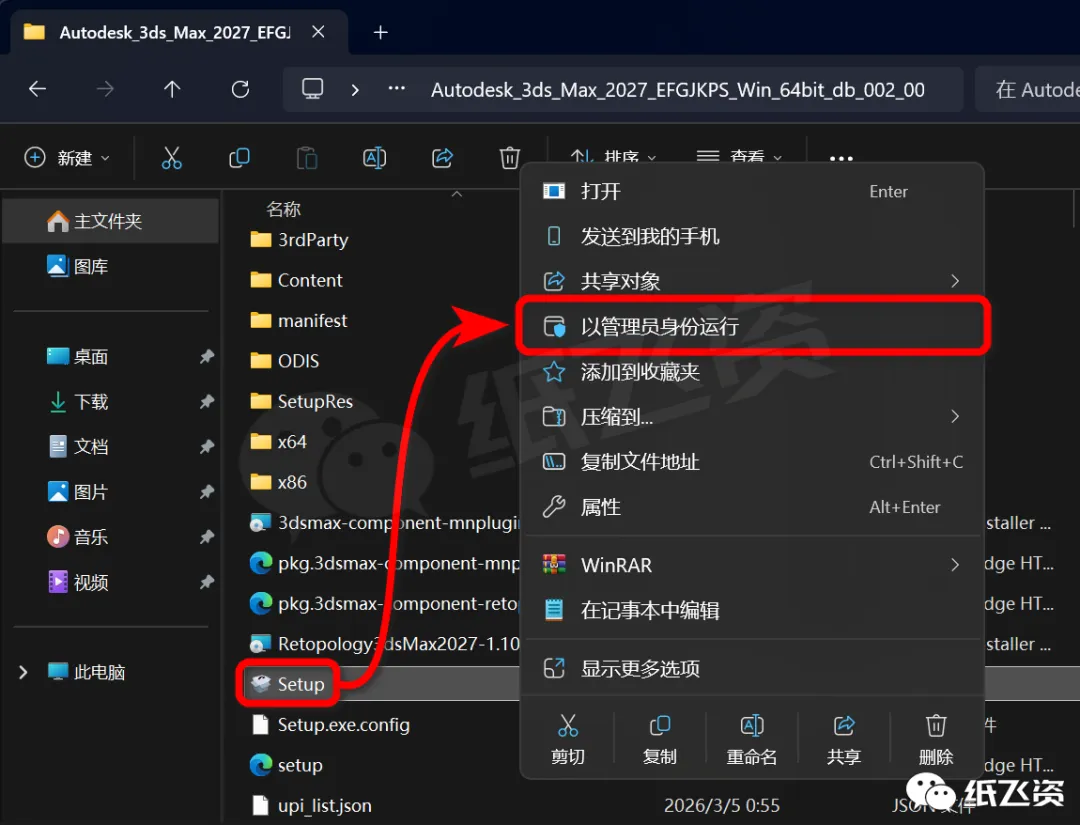Open the toolbar three-dot more menu
This screenshot has height=825, width=1080.
point(841,158)
